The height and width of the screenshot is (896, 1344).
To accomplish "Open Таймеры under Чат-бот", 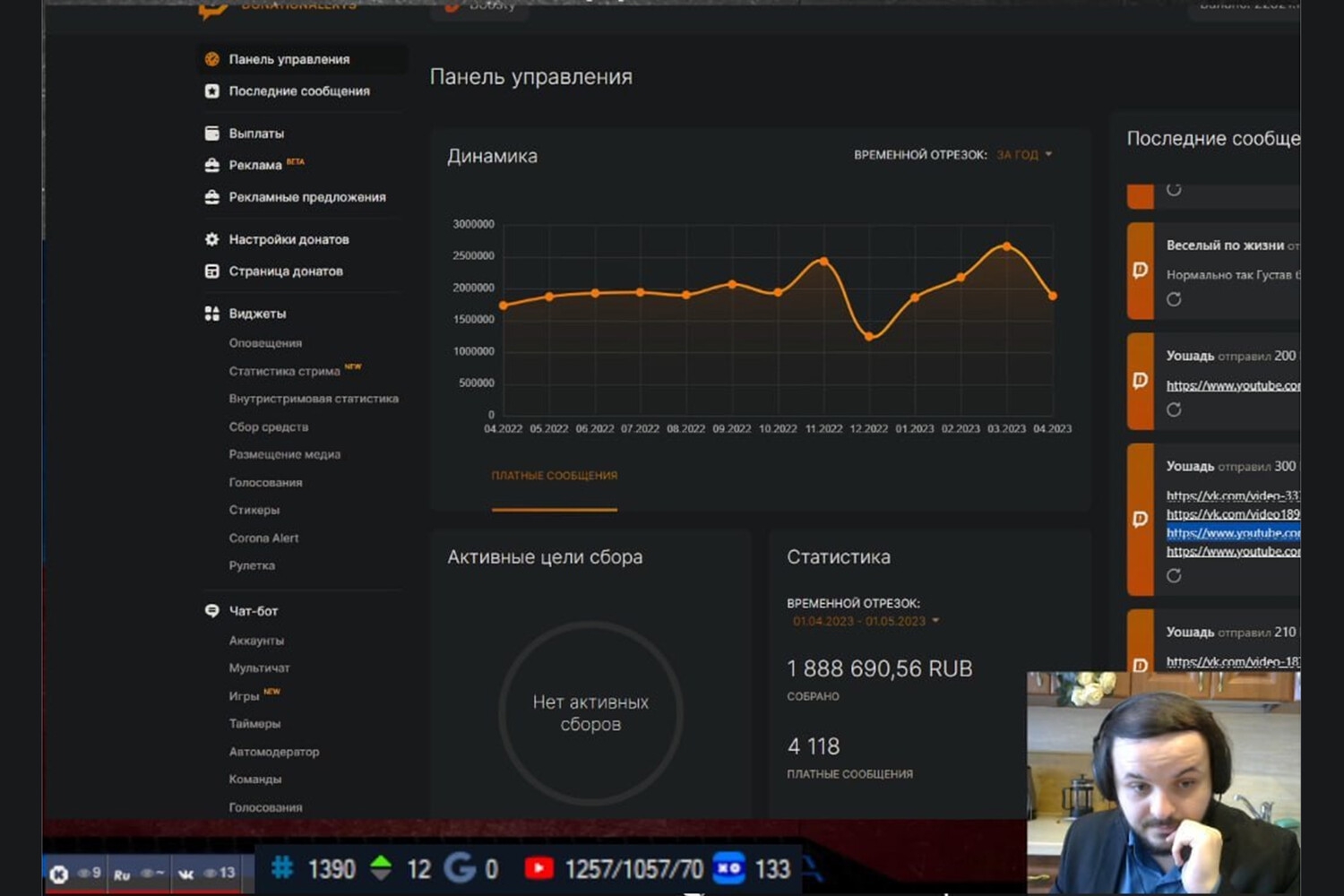I will coord(254,724).
